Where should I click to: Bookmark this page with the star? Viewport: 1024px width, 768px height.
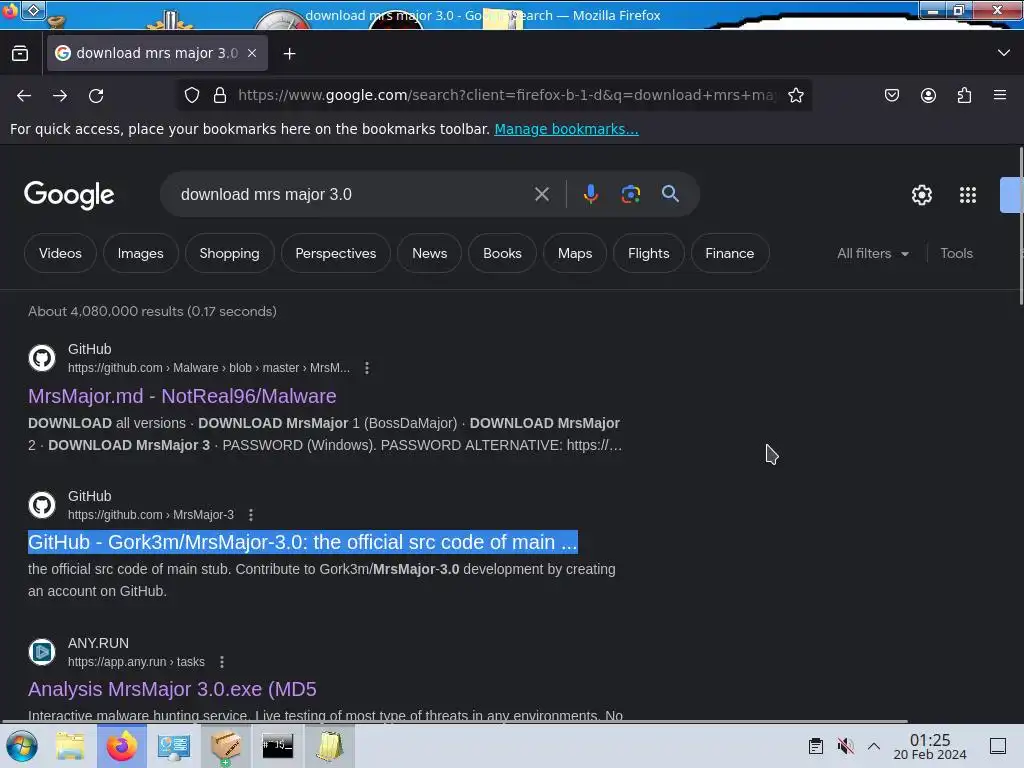795,95
